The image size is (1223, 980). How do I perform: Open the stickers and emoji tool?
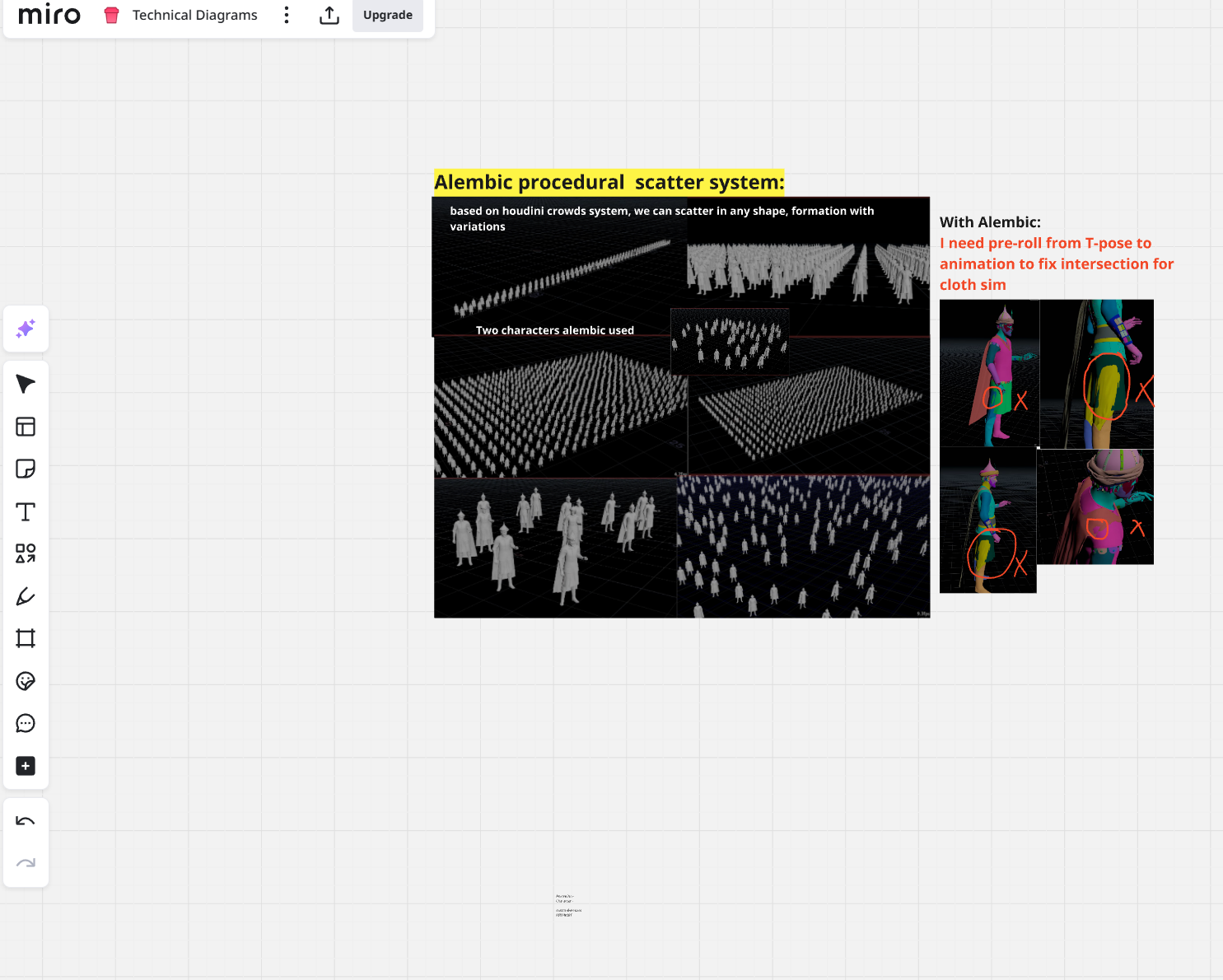point(26,681)
